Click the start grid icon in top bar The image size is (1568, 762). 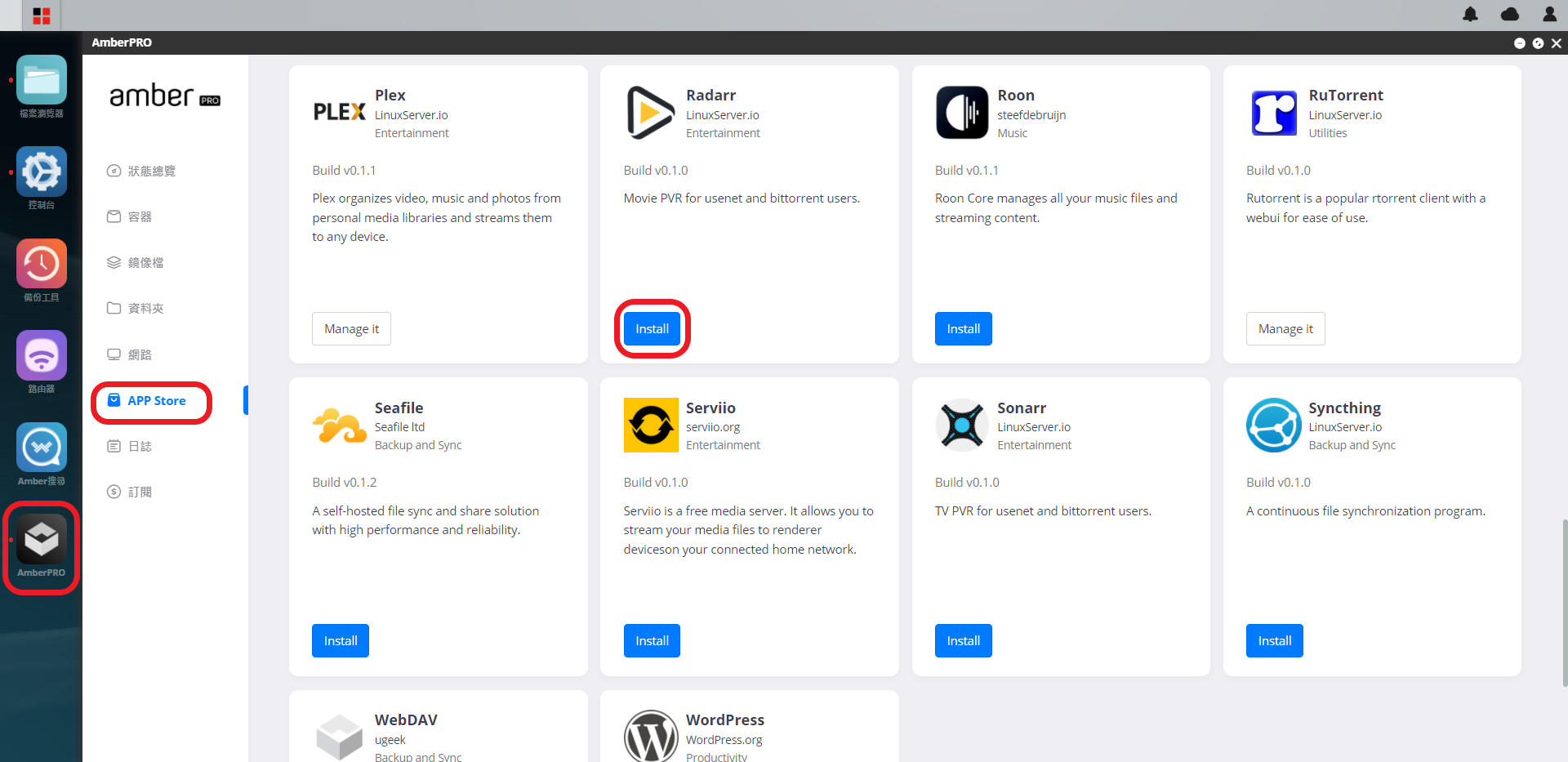[x=42, y=16]
